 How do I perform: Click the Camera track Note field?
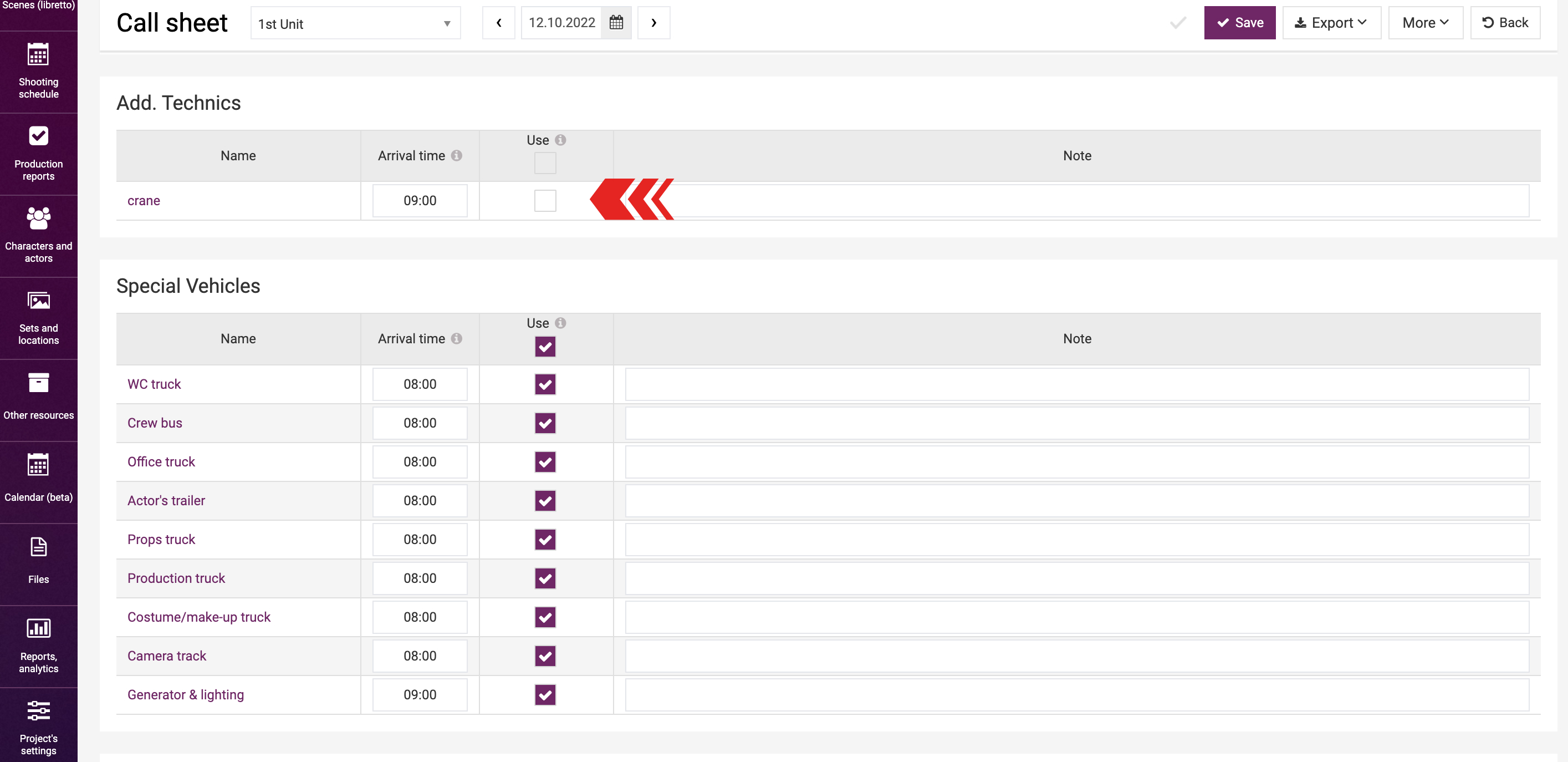[x=1077, y=656]
